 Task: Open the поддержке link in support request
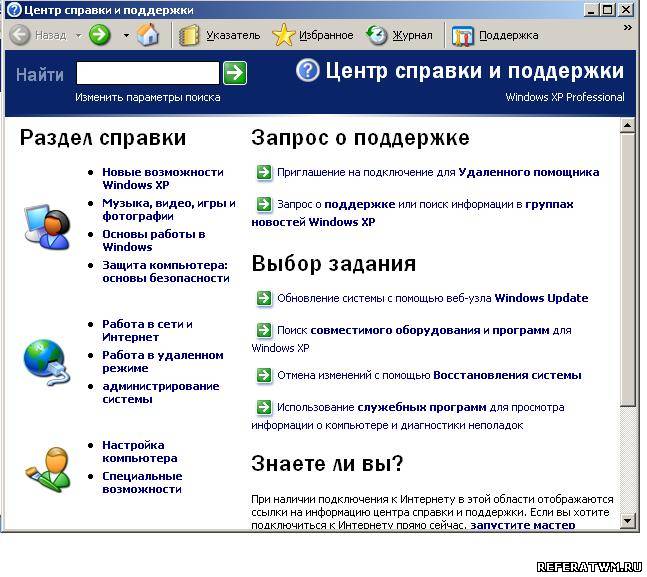(359, 204)
